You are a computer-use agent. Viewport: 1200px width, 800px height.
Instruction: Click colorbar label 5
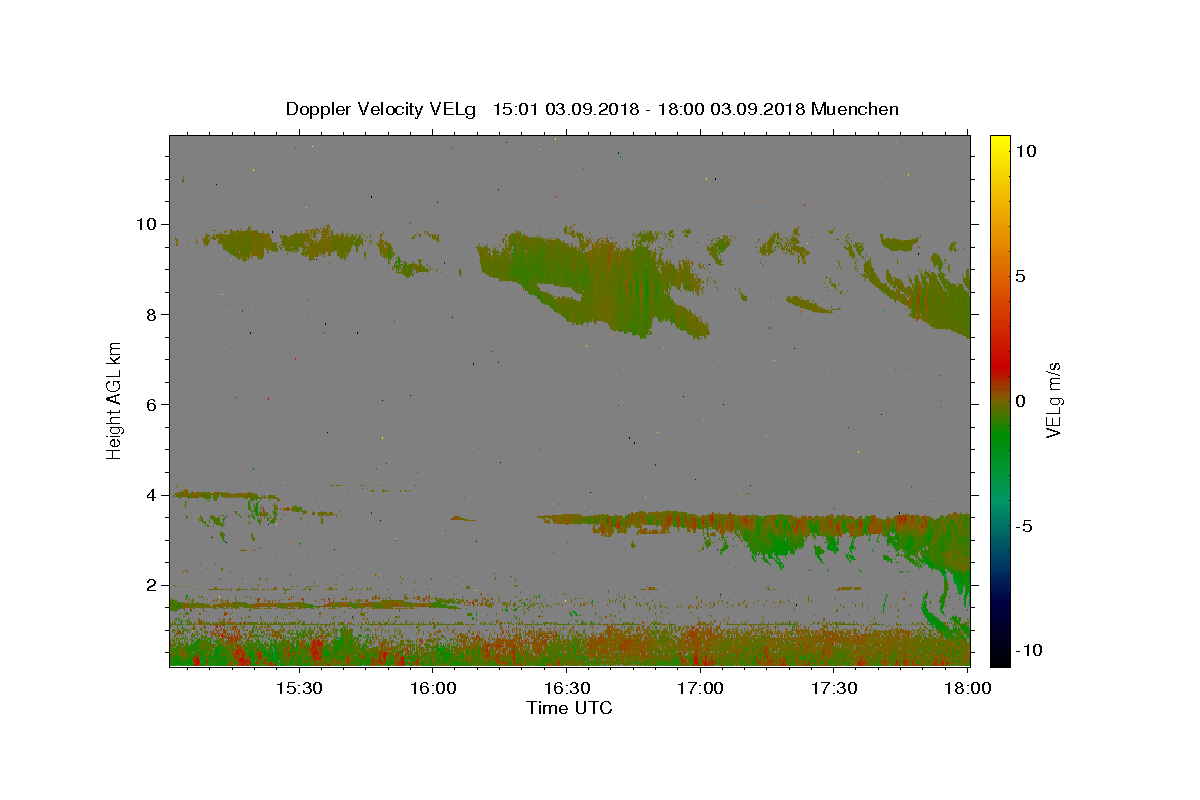click(1019, 276)
